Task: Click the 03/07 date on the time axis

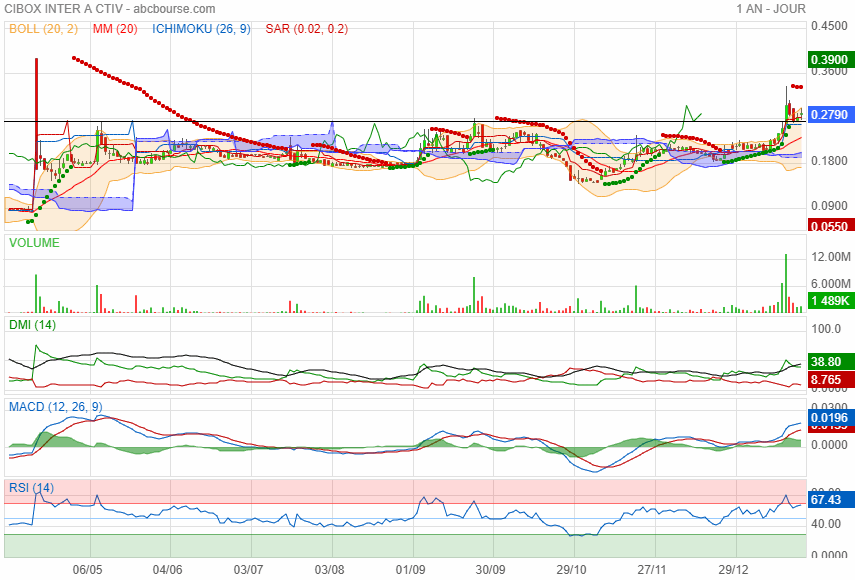Action: pos(249,570)
